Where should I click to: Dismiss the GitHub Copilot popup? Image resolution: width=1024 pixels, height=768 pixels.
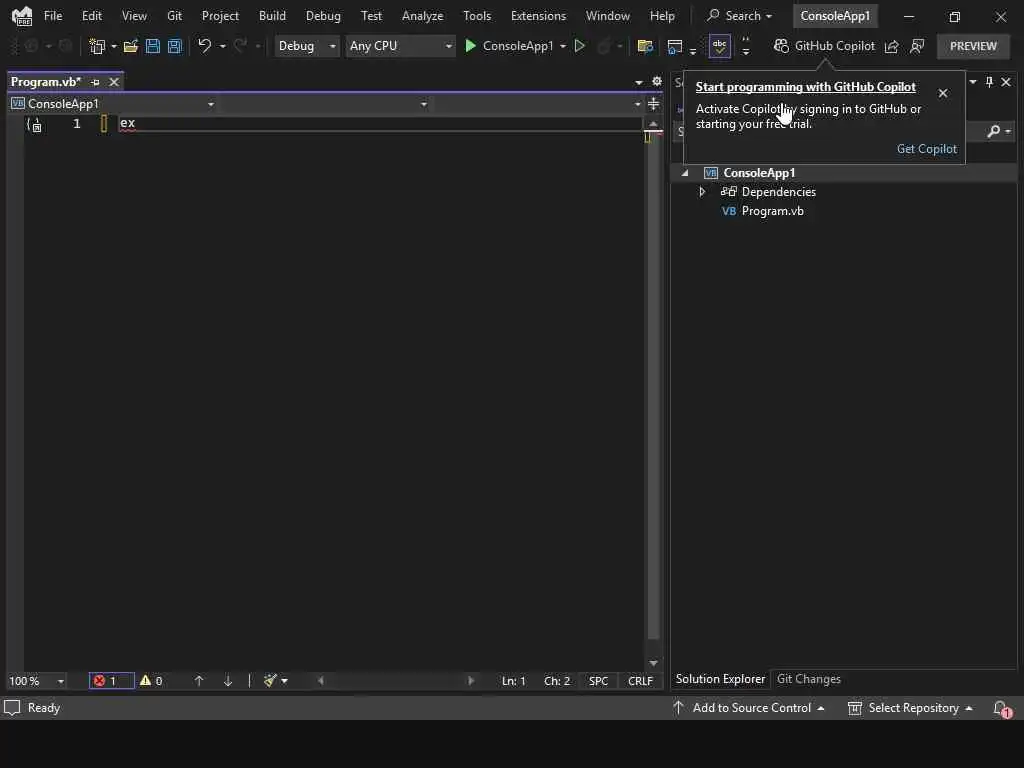(943, 93)
